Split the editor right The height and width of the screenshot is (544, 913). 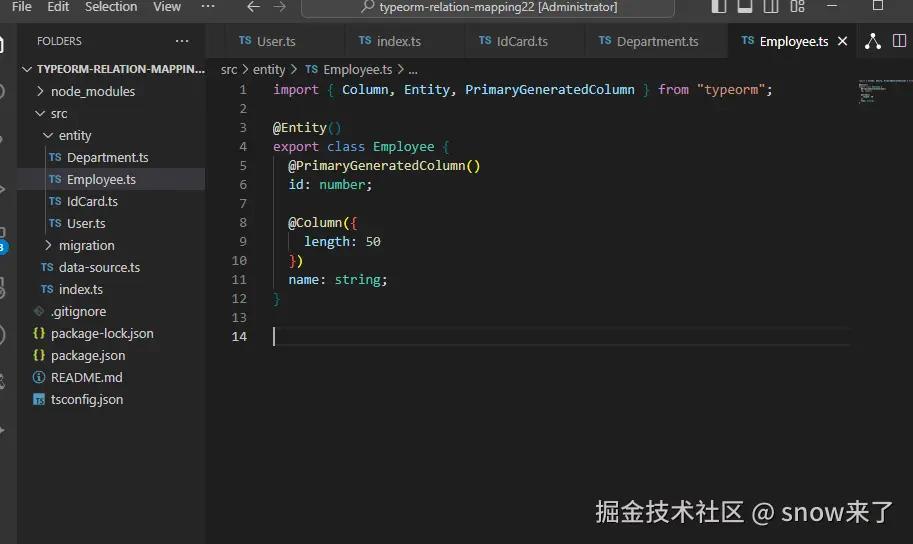(x=899, y=41)
